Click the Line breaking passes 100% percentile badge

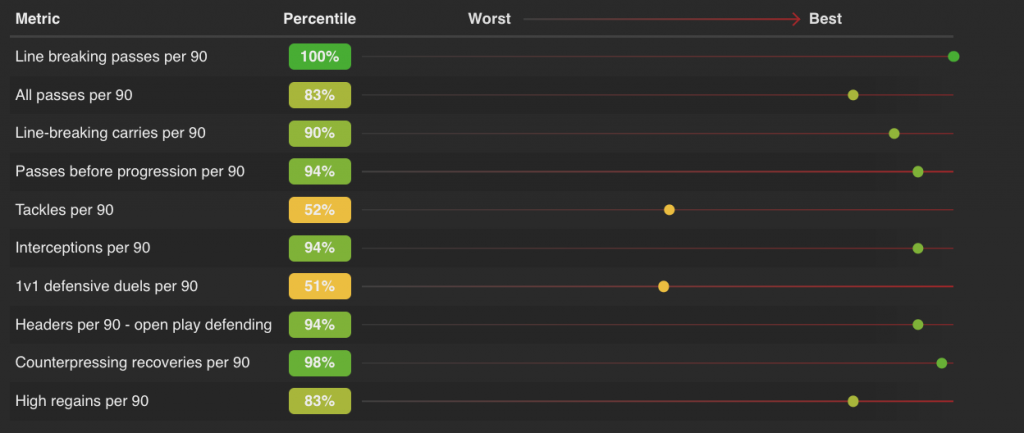tap(319, 57)
